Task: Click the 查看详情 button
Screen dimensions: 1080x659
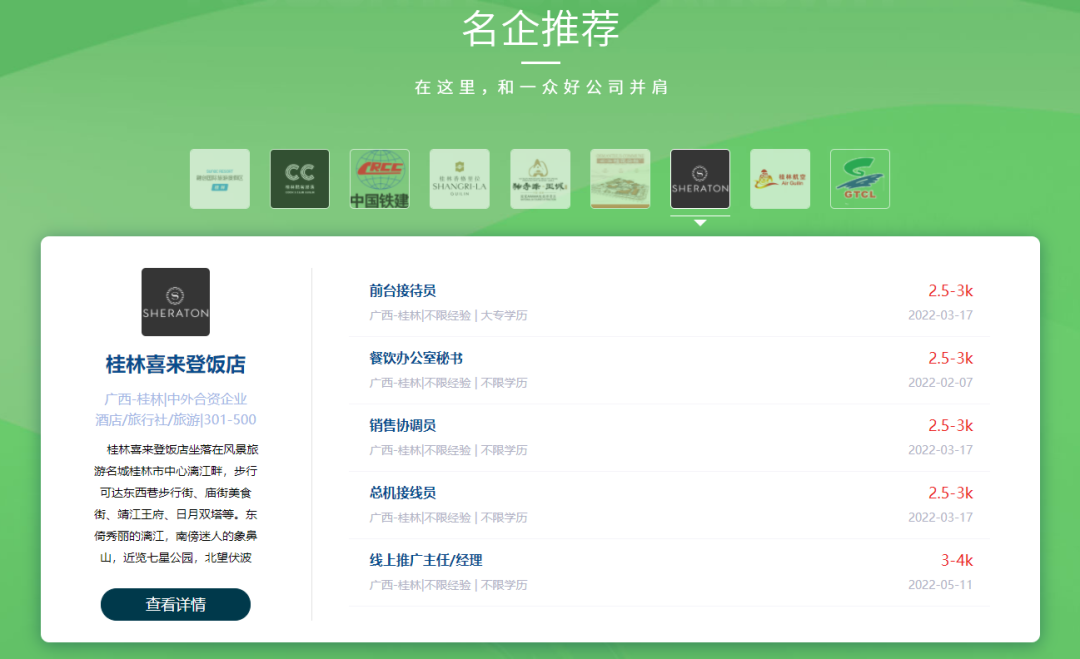Action: pyautogui.click(x=176, y=604)
